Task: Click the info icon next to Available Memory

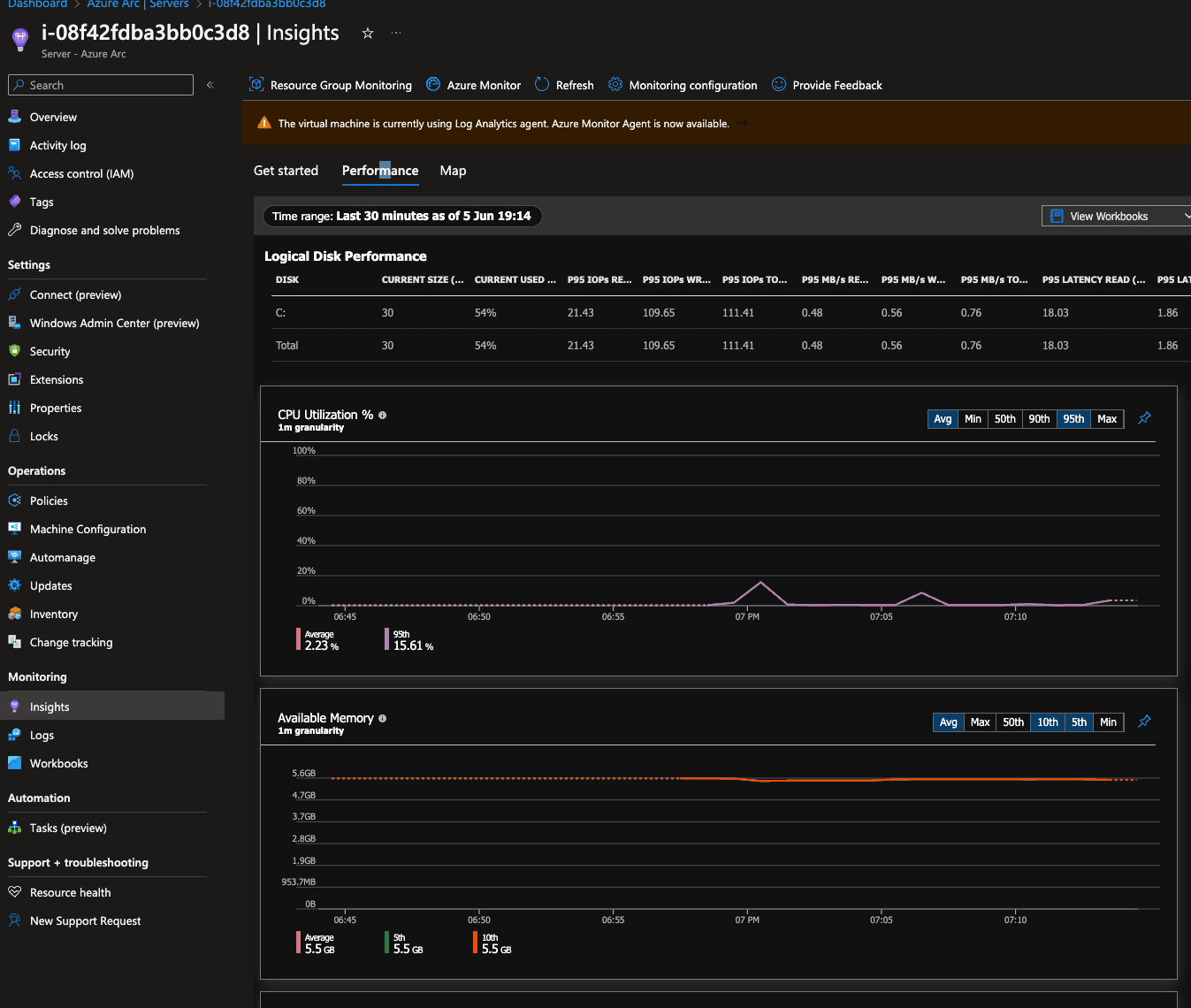Action: (x=382, y=718)
